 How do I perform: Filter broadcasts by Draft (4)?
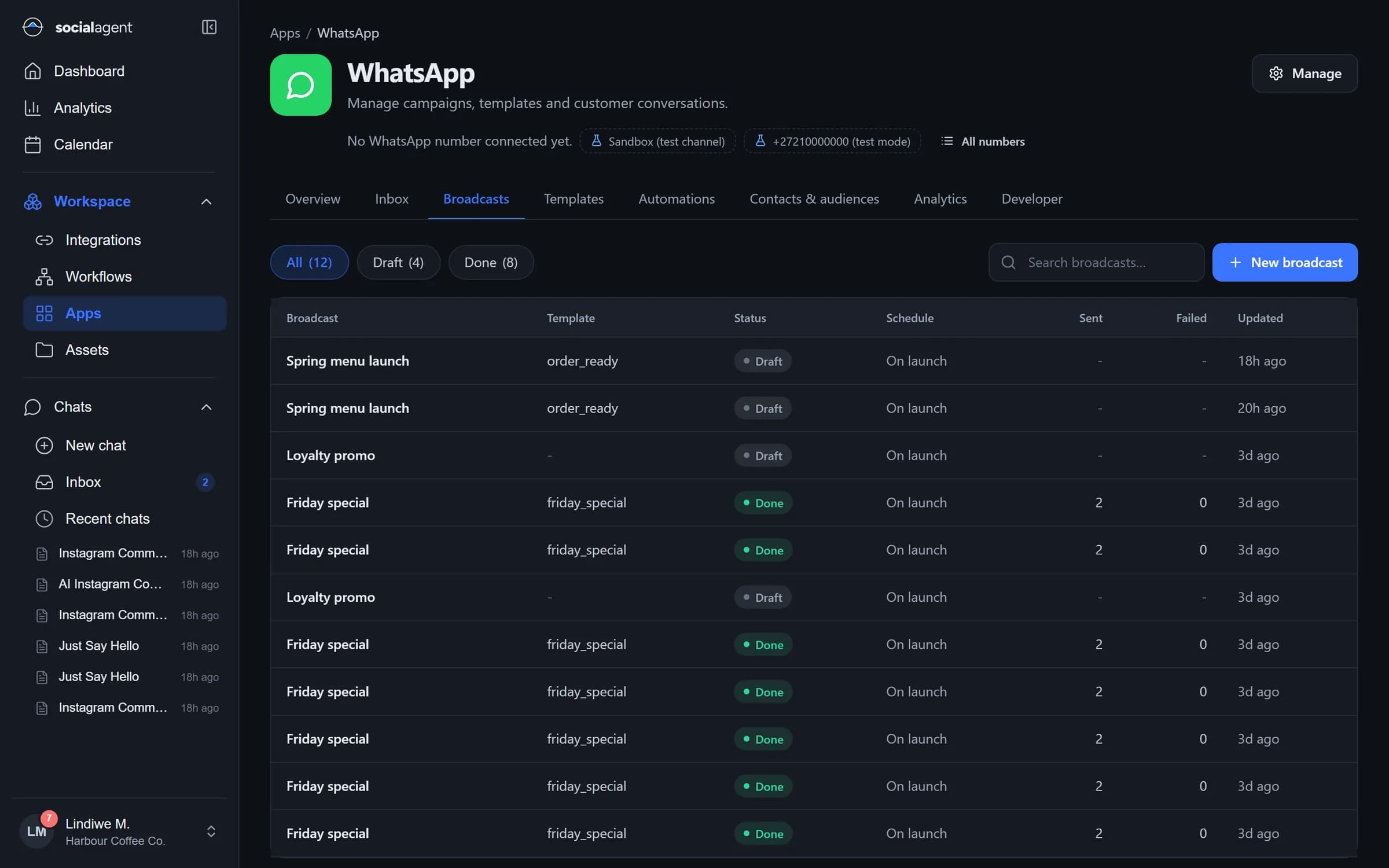click(398, 262)
